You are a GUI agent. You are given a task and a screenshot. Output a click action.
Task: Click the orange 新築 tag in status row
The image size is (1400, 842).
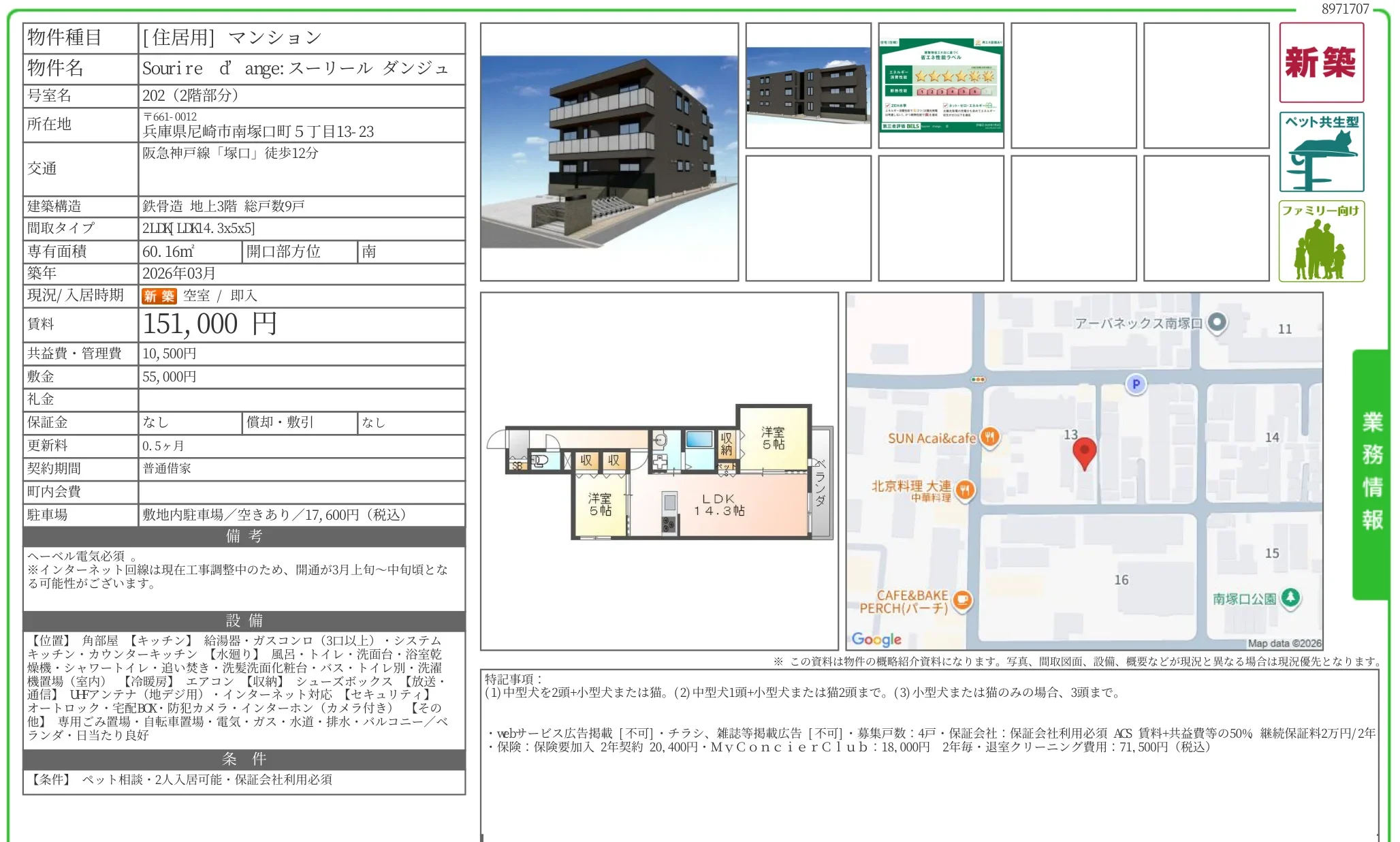pos(159,296)
